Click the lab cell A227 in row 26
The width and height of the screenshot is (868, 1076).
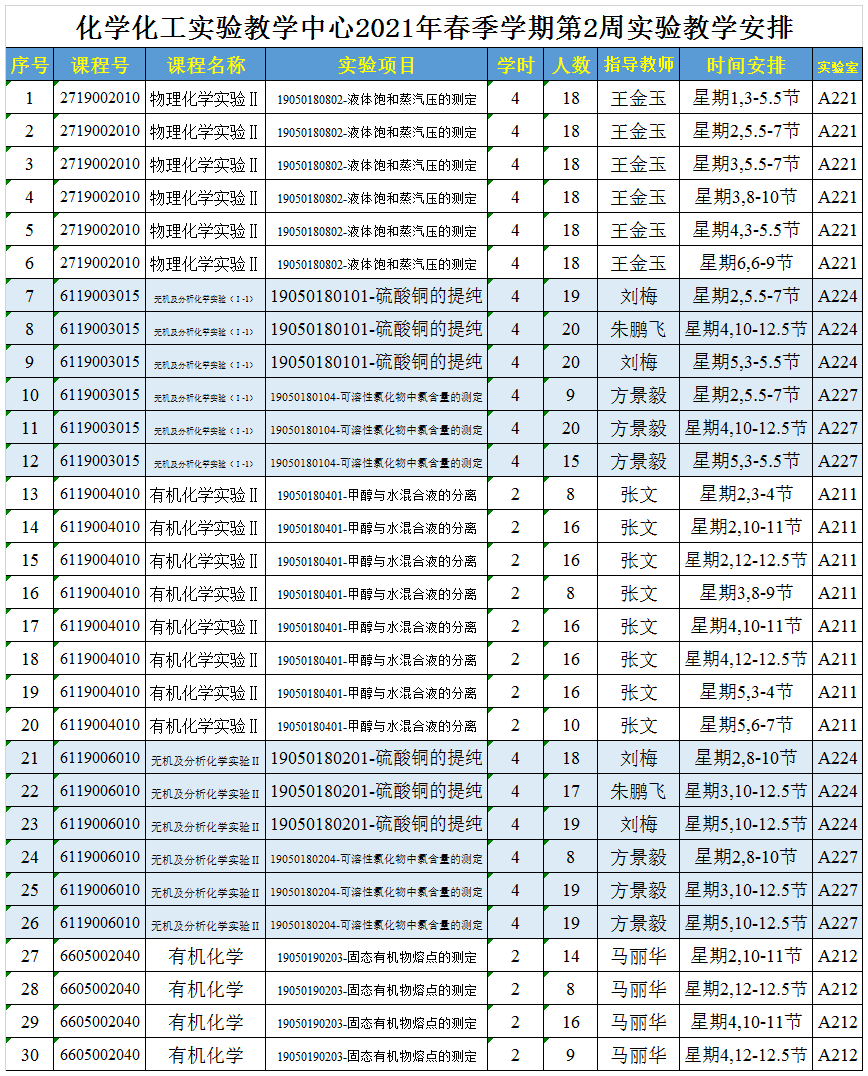click(837, 923)
